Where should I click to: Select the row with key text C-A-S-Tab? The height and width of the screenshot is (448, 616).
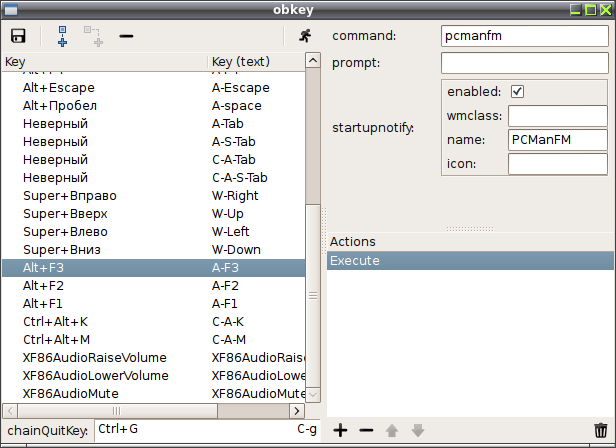point(154,178)
